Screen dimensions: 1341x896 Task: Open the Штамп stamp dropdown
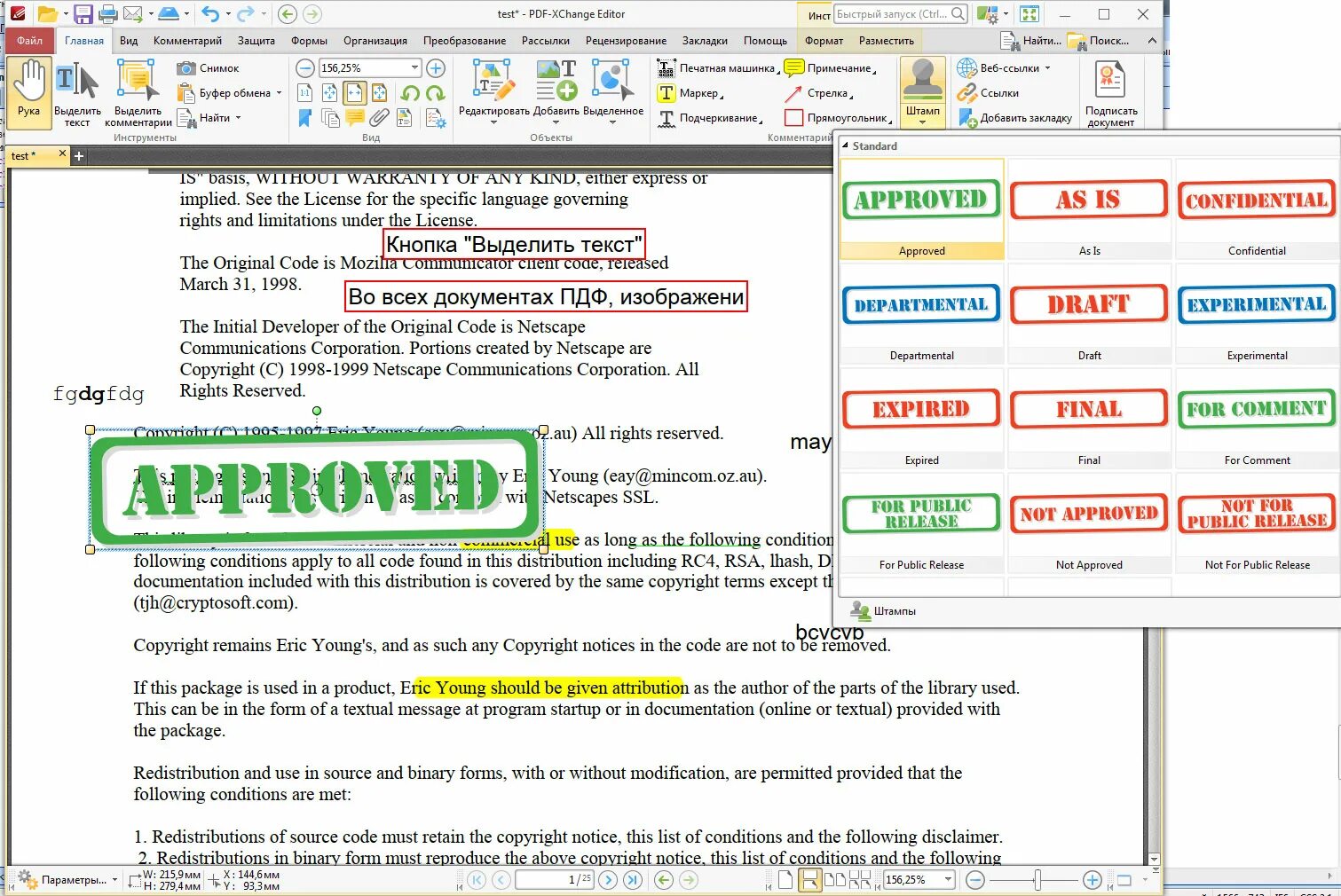point(923,122)
